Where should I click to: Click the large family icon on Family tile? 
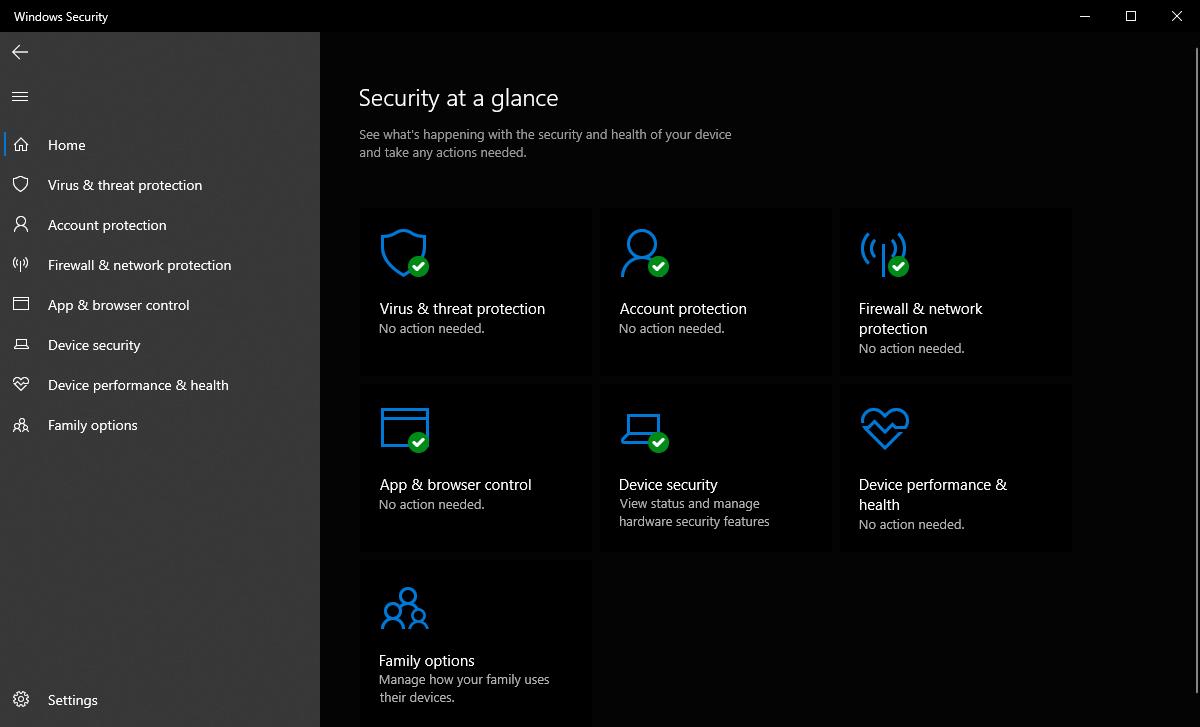404,608
